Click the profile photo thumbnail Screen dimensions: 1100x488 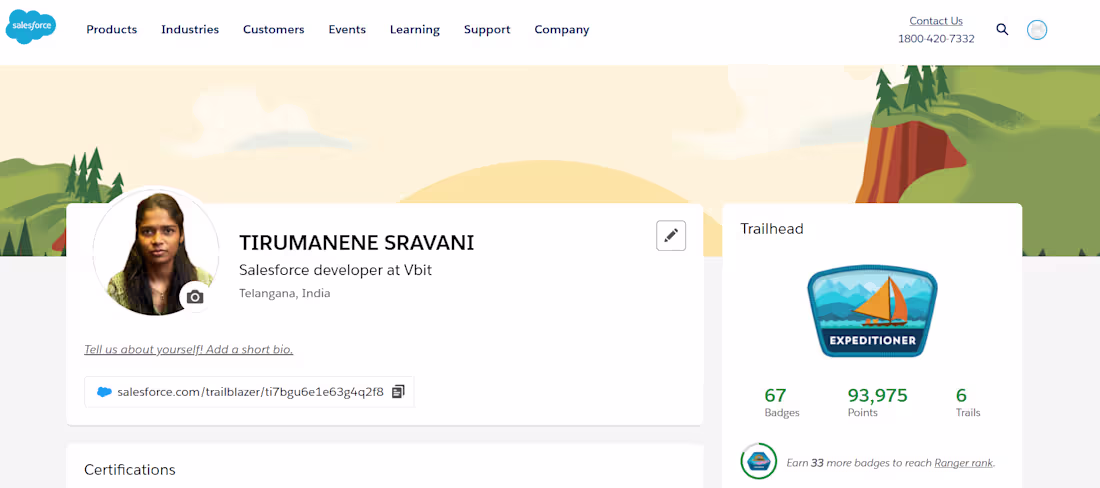click(x=155, y=252)
